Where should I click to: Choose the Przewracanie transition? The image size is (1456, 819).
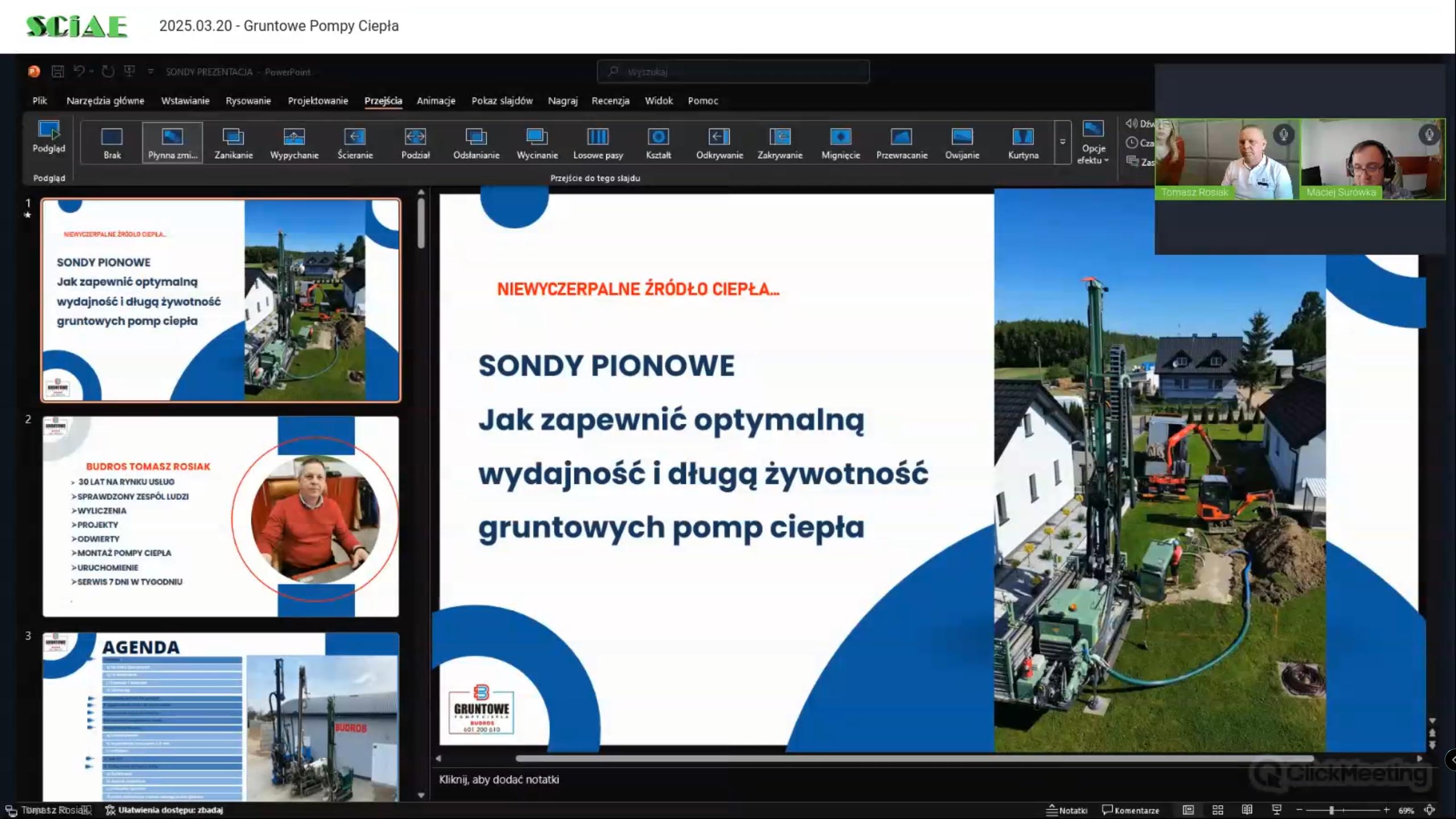click(902, 143)
